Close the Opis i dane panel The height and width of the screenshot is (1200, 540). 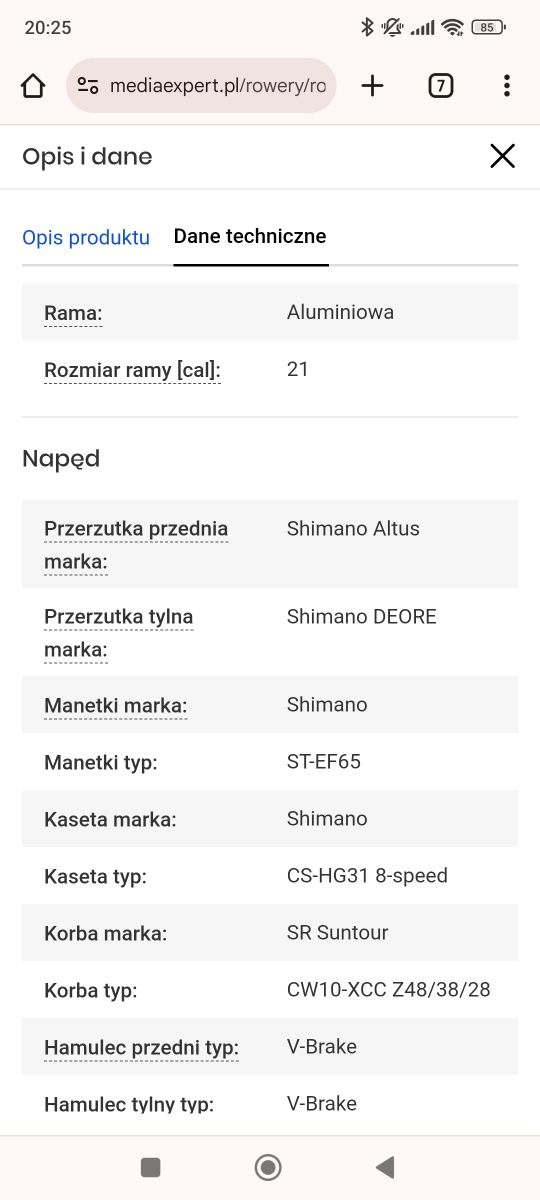[502, 156]
